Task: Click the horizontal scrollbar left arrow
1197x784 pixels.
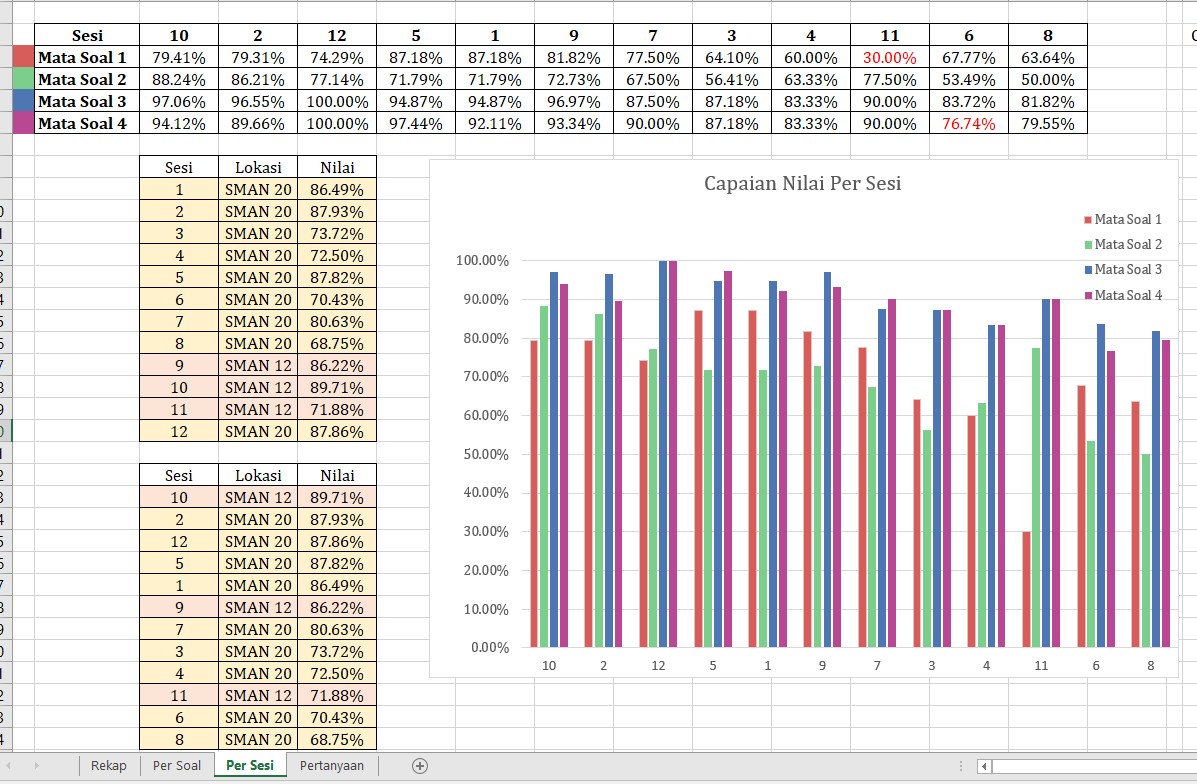Action: click(985, 766)
